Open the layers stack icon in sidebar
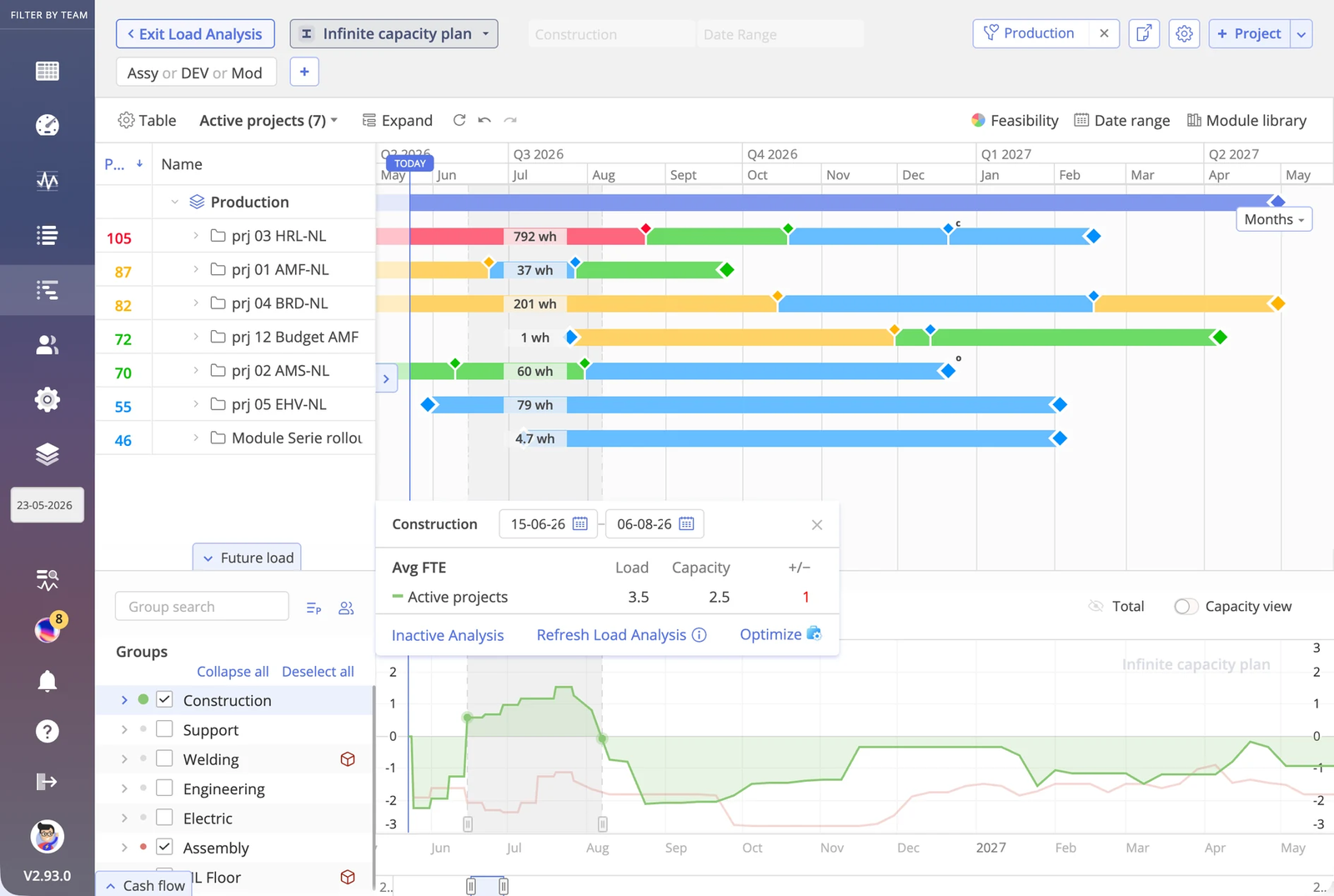Screen dimensions: 1334x896 click(x=48, y=454)
